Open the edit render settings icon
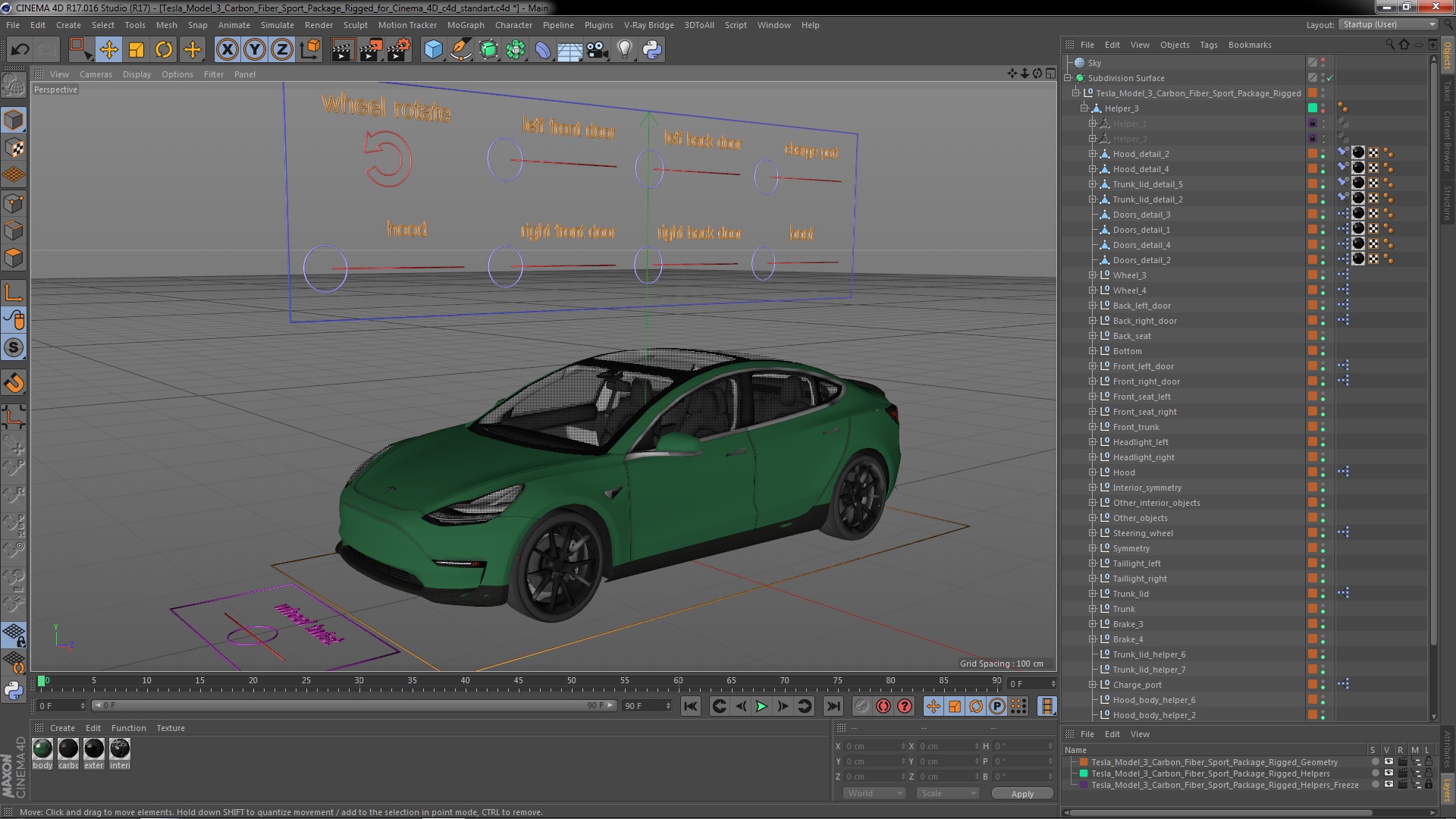 [x=399, y=50]
